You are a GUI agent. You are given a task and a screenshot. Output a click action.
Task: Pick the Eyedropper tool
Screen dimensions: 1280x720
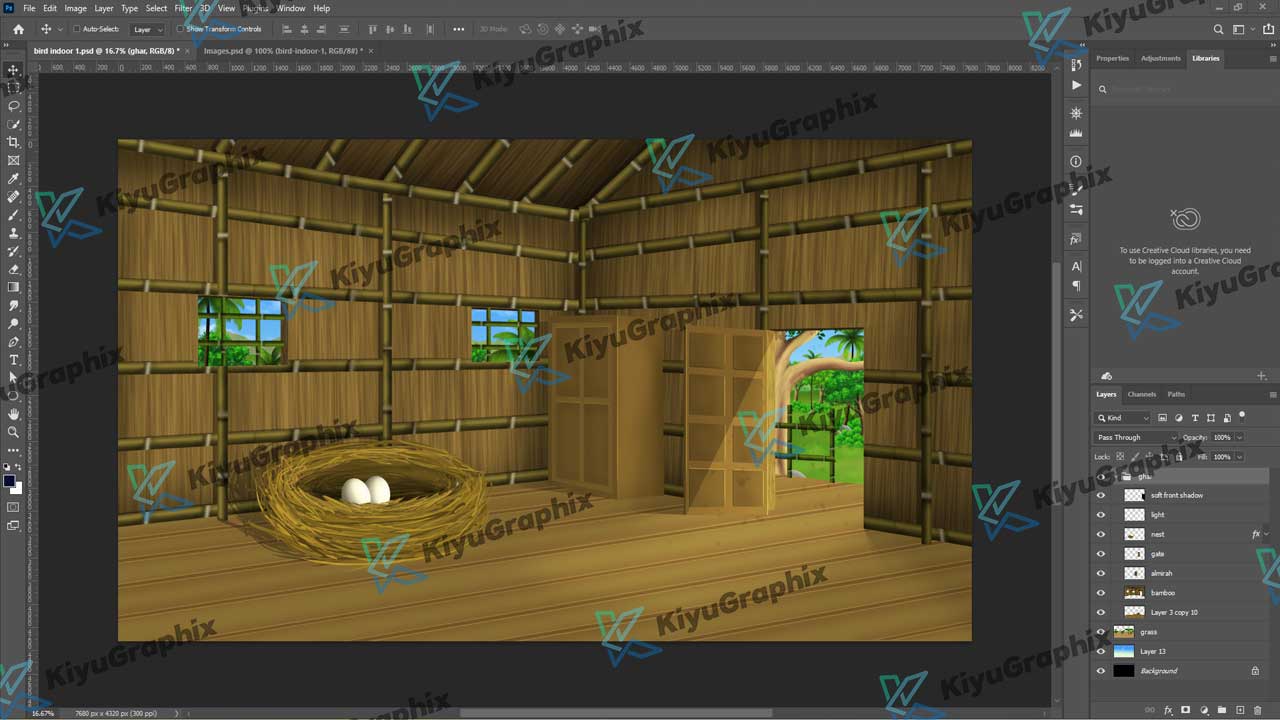(x=14, y=179)
